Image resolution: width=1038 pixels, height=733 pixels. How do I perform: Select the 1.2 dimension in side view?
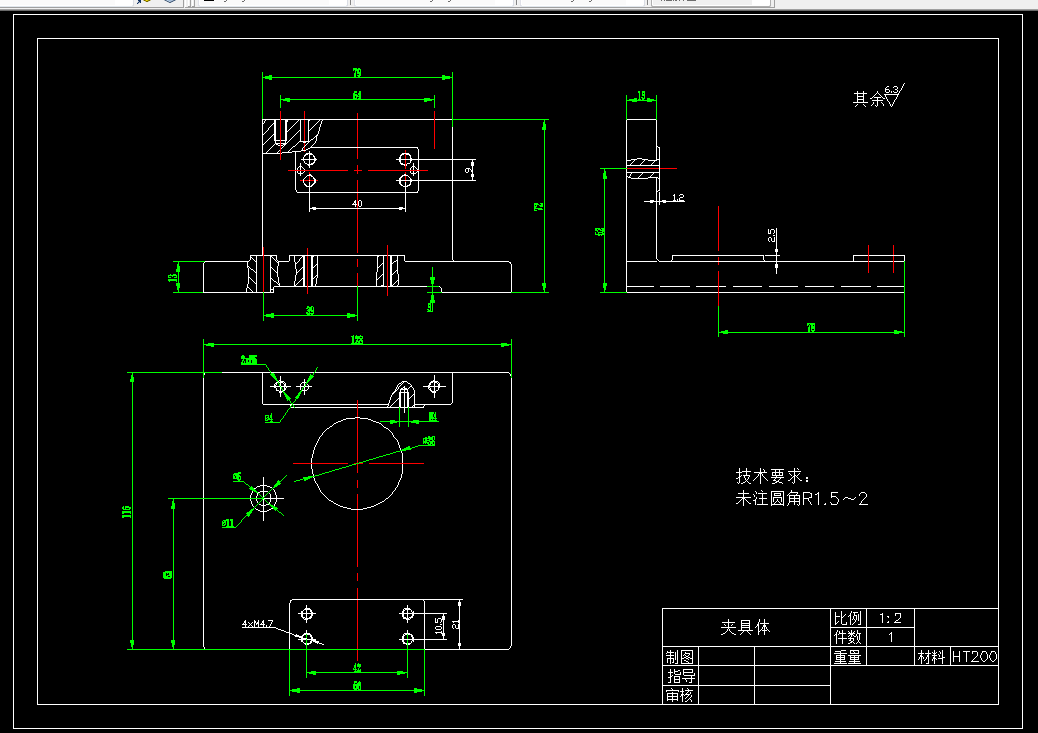pos(678,197)
